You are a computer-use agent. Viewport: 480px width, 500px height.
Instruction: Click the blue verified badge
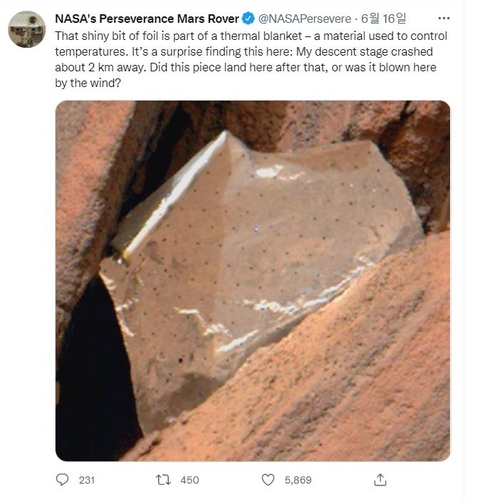(248, 19)
